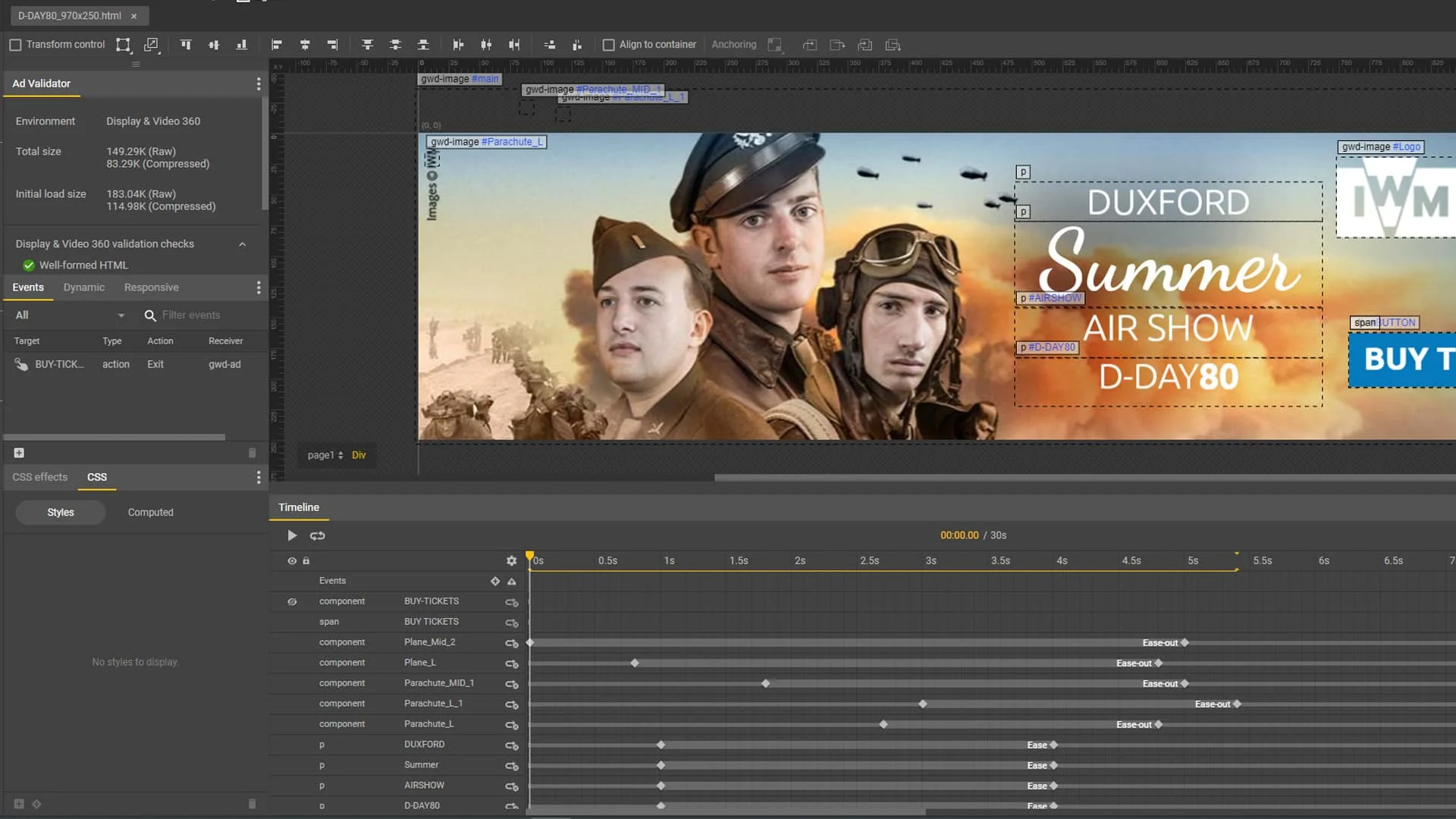The width and height of the screenshot is (1456, 819).
Task: Align selected elements to bottom edge
Action: coord(242,45)
